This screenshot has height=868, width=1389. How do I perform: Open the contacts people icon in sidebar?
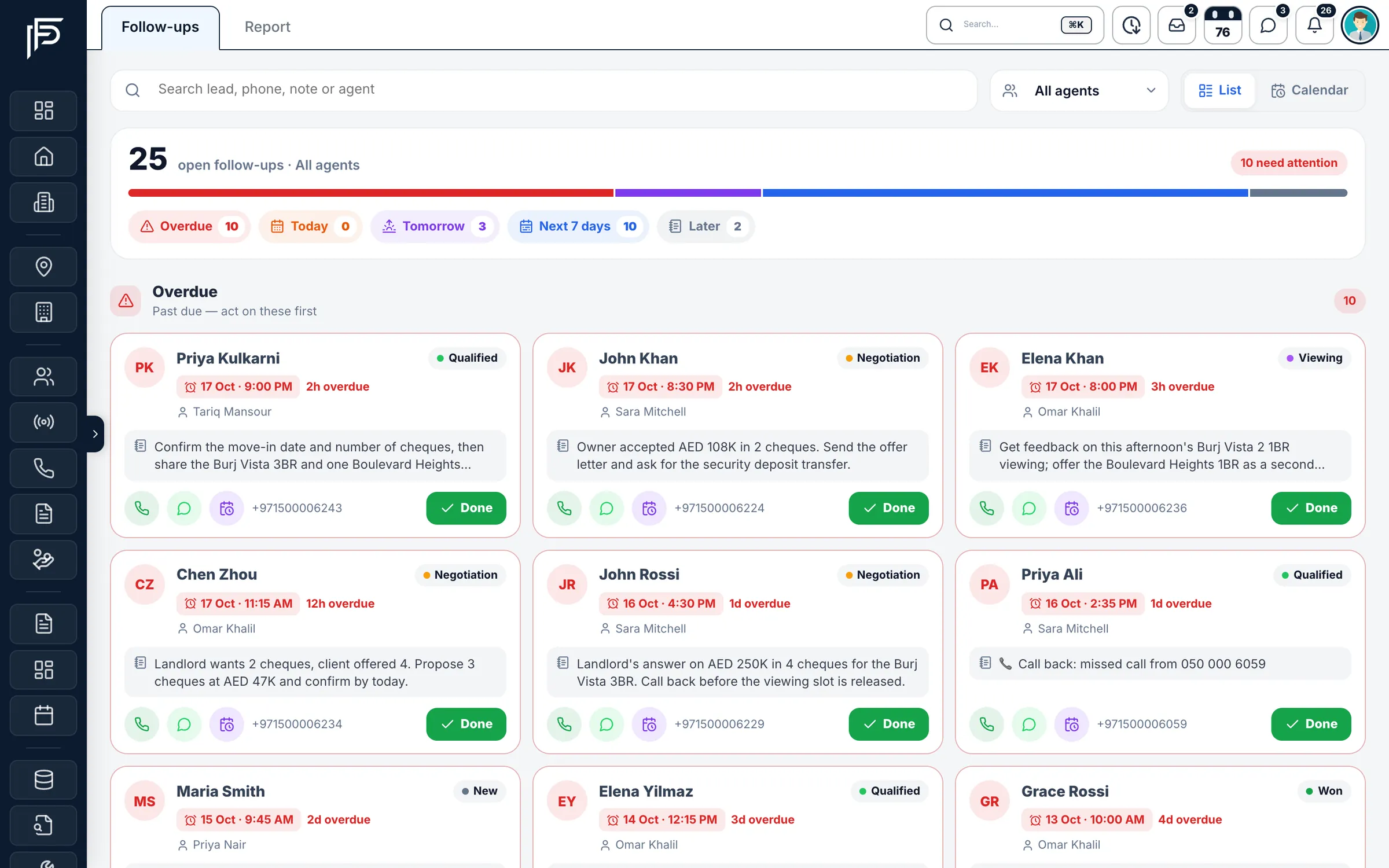[43, 377]
